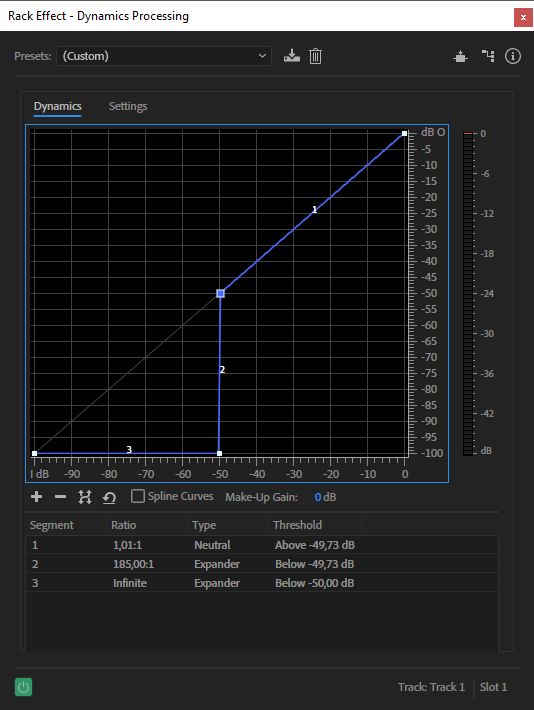Select bottom control point at -50 input
Viewport: 534px width, 710px height.
click(x=220, y=453)
